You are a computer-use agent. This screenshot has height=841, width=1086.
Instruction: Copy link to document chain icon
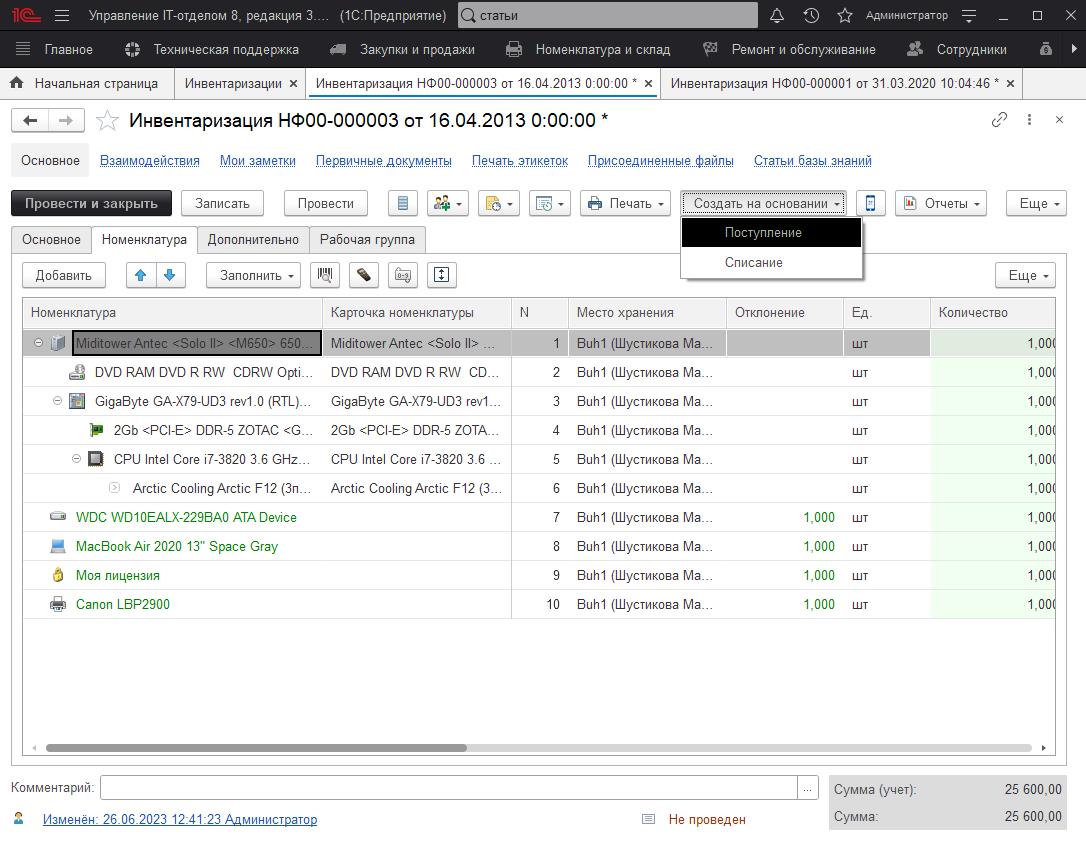pyautogui.click(x=999, y=120)
